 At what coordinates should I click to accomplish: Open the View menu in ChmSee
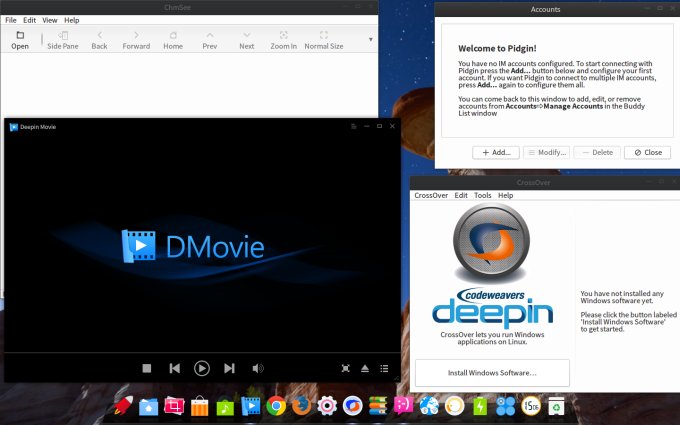(x=49, y=20)
